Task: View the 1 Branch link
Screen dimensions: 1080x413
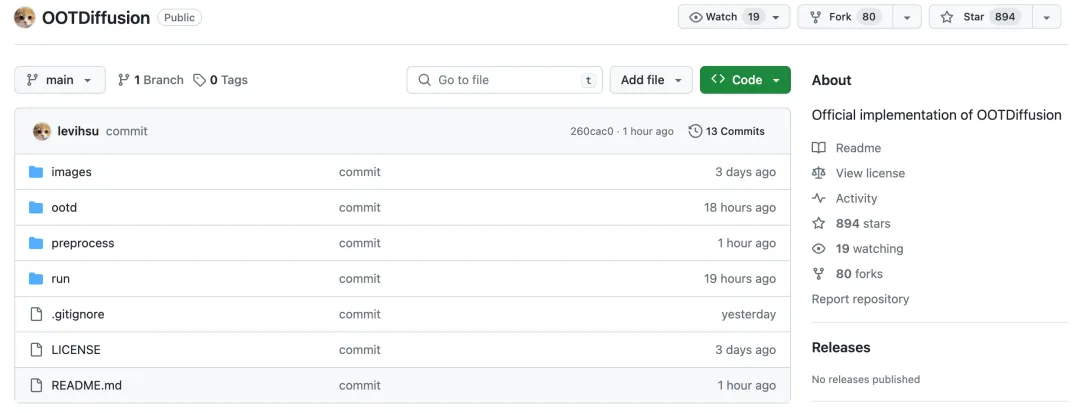Action: 151,80
